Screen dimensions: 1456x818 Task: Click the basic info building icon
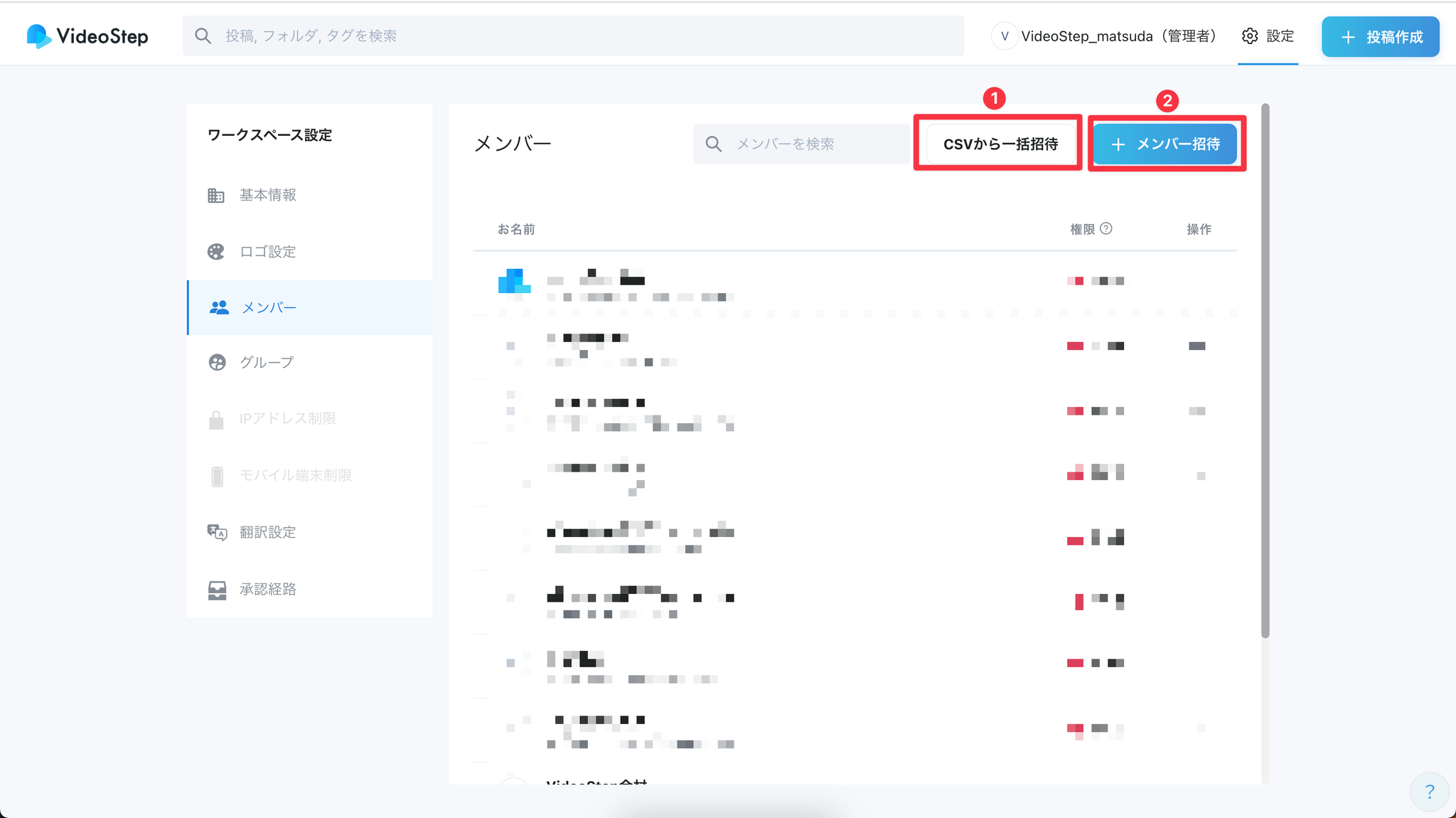coord(216,195)
